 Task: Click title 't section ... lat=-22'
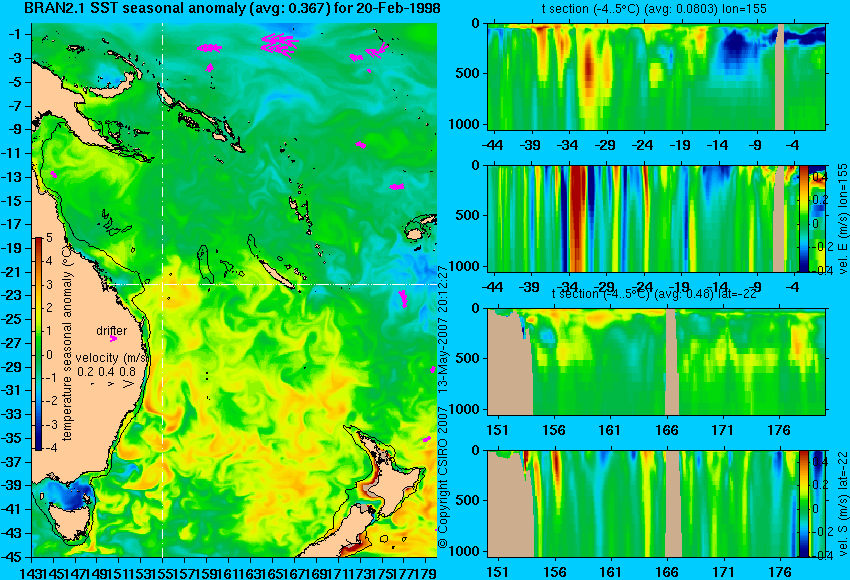click(x=654, y=294)
